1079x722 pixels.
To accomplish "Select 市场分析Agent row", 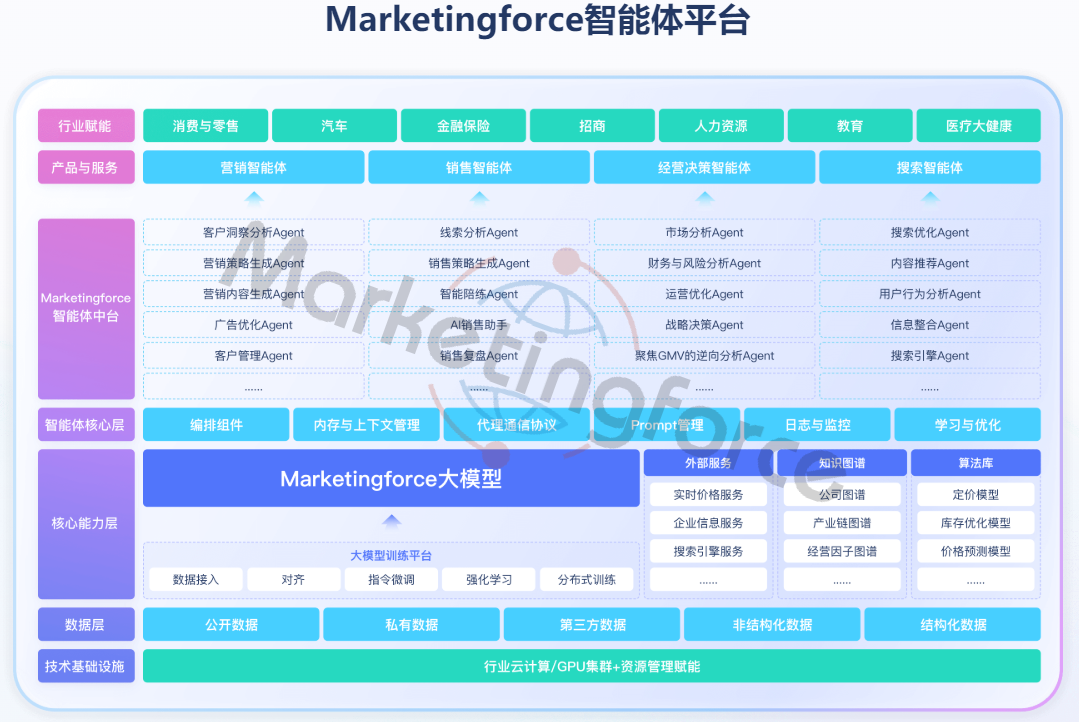I will tap(704, 233).
